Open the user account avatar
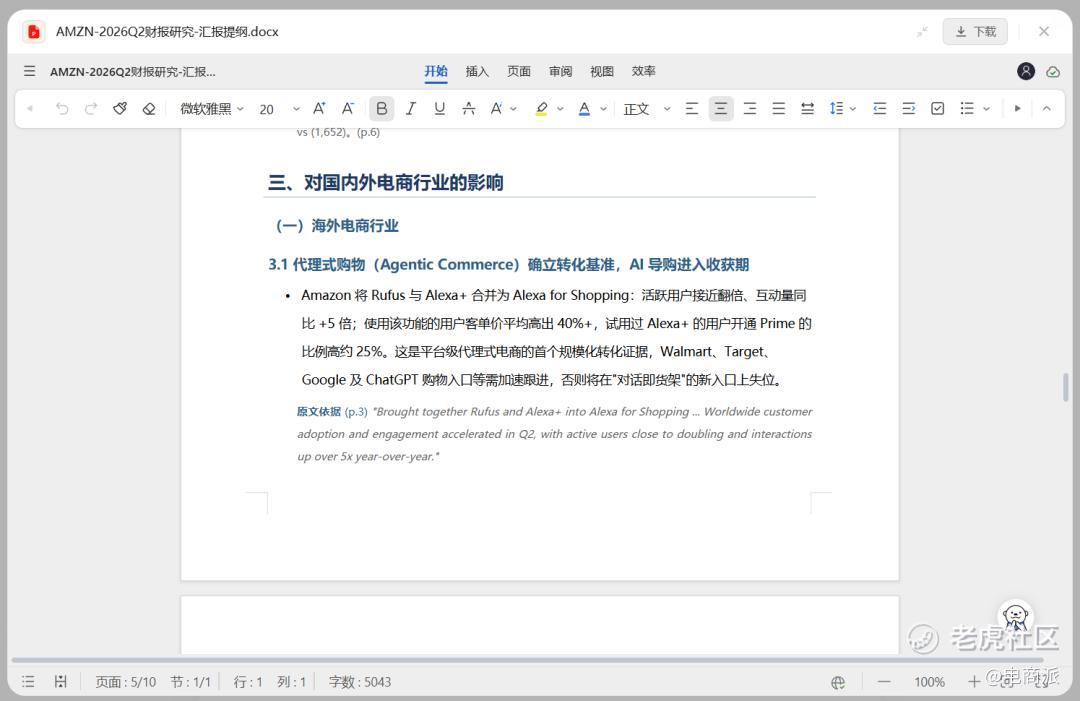The height and width of the screenshot is (701, 1080). click(1026, 71)
